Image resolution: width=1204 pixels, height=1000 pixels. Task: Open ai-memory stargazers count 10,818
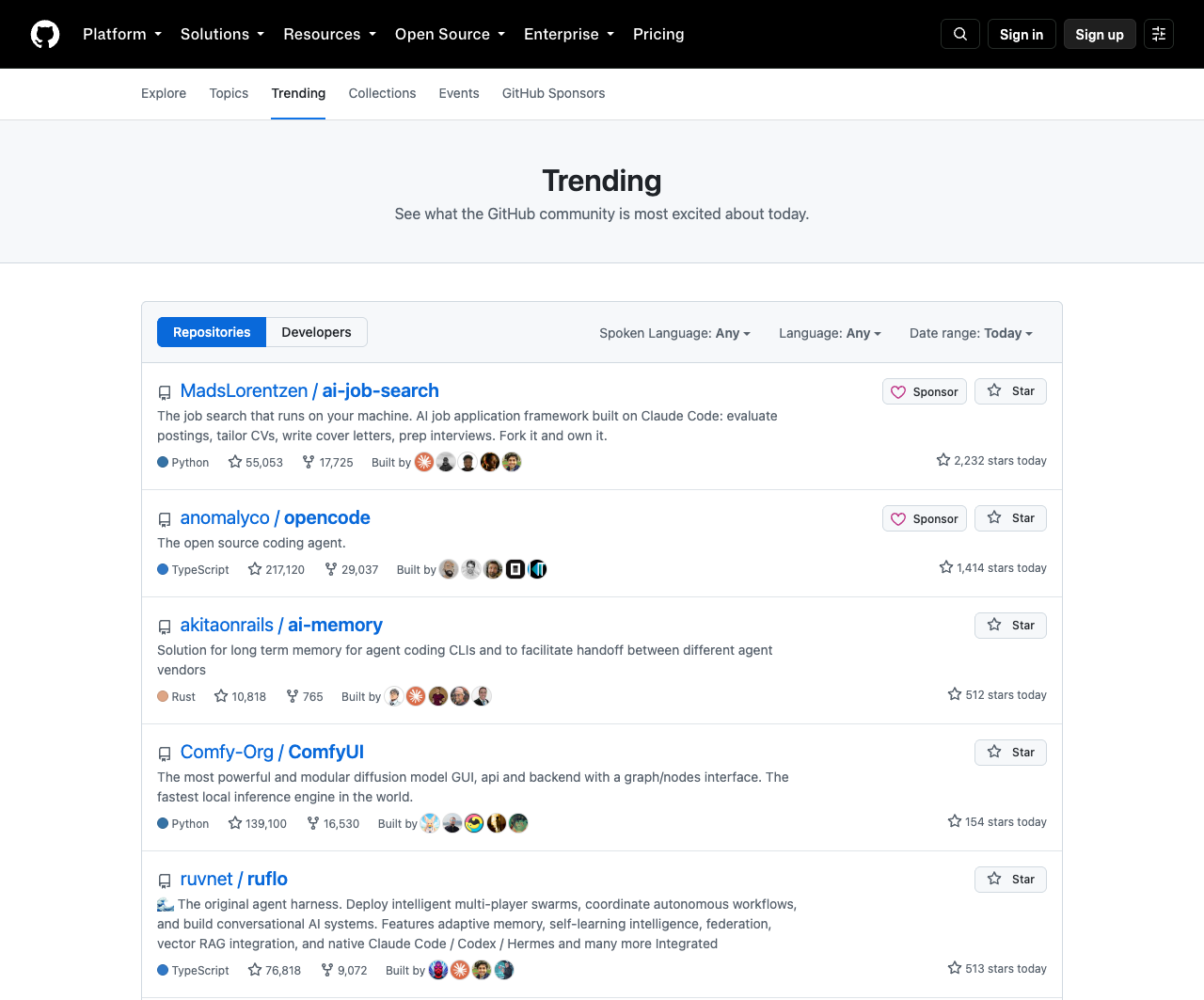tap(240, 696)
